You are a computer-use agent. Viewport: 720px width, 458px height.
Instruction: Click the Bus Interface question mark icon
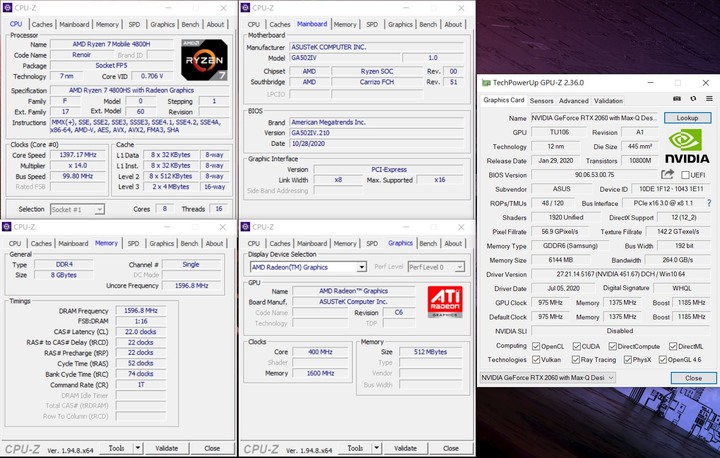(709, 203)
